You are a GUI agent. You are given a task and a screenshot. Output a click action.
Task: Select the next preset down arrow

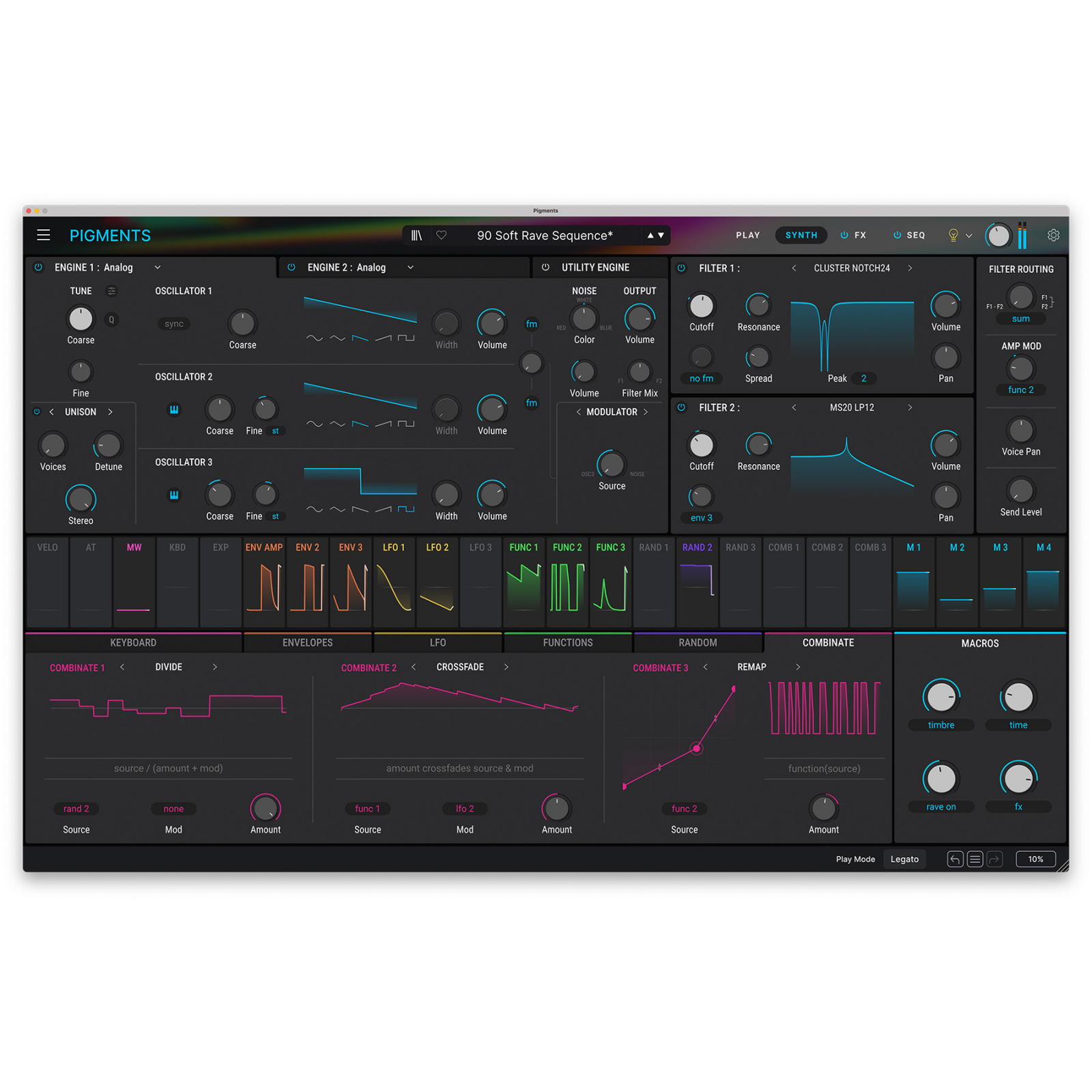click(x=661, y=235)
